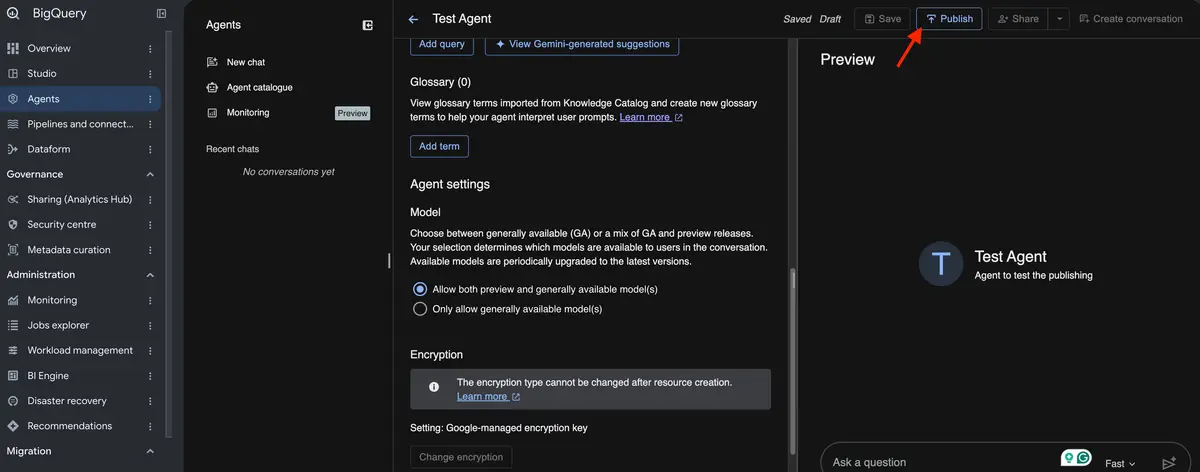Collapse the Migration section
The image size is (1200, 472).
click(151, 451)
